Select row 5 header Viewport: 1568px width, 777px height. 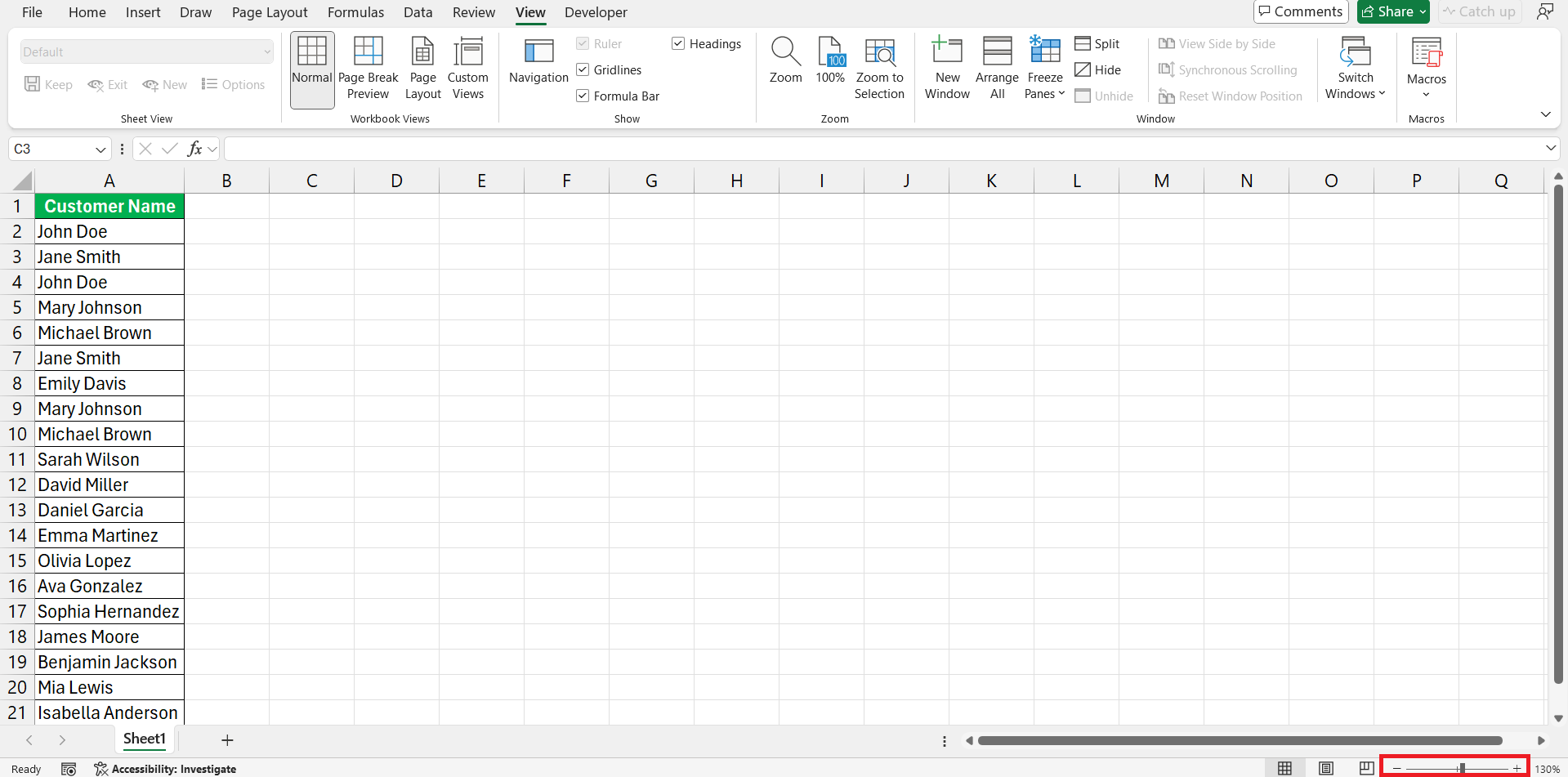[x=17, y=307]
